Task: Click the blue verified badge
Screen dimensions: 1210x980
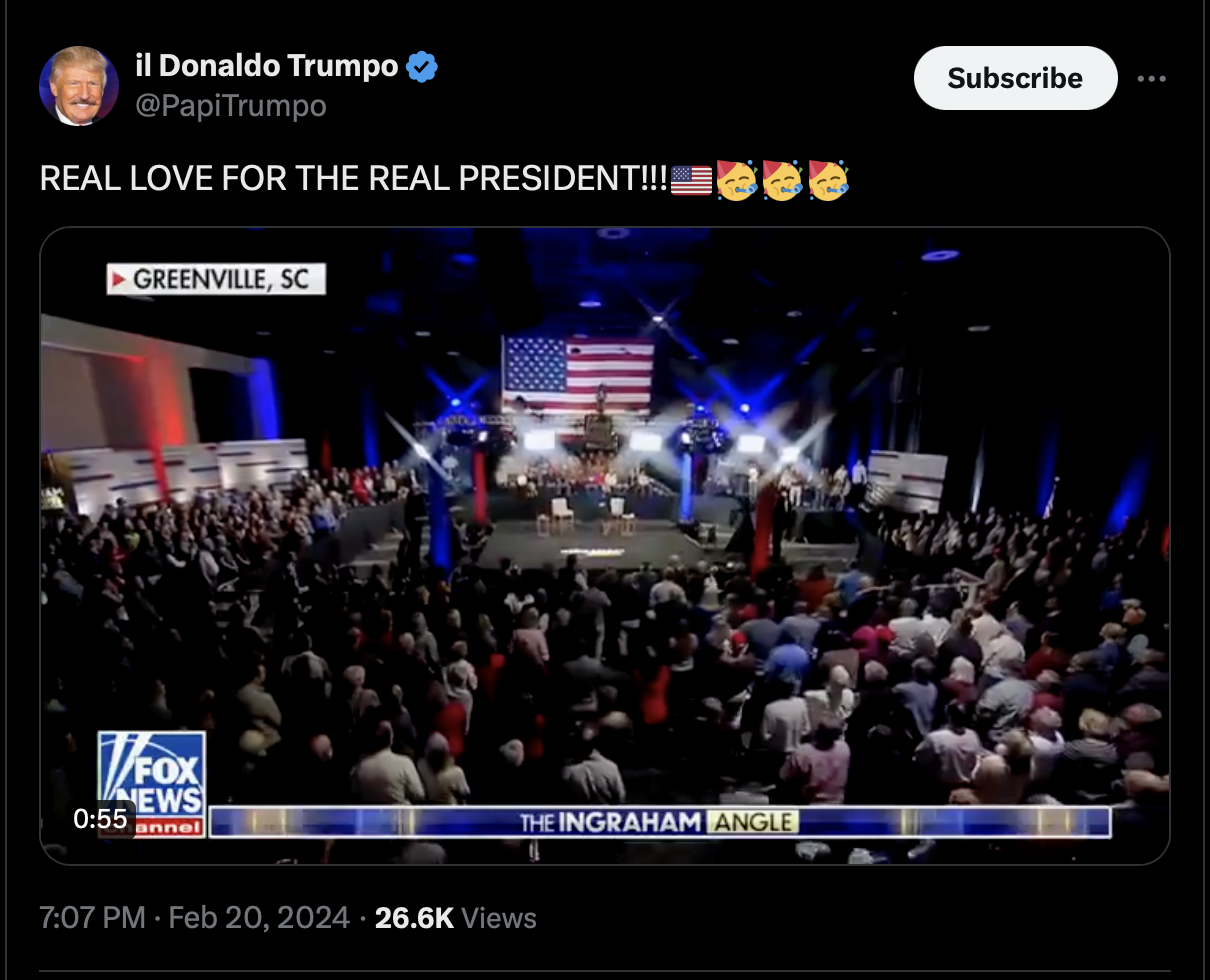Action: 422,67
